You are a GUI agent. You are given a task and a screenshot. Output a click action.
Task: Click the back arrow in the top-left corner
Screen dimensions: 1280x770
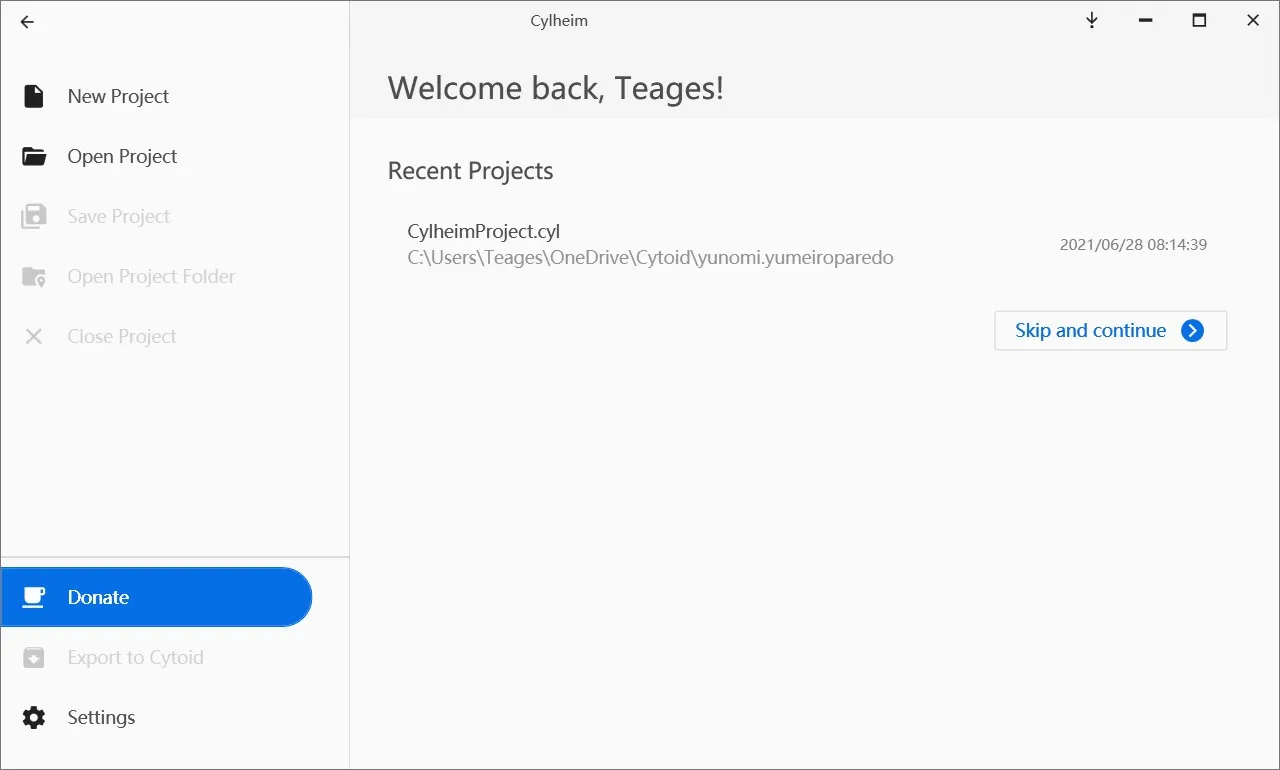tap(26, 21)
